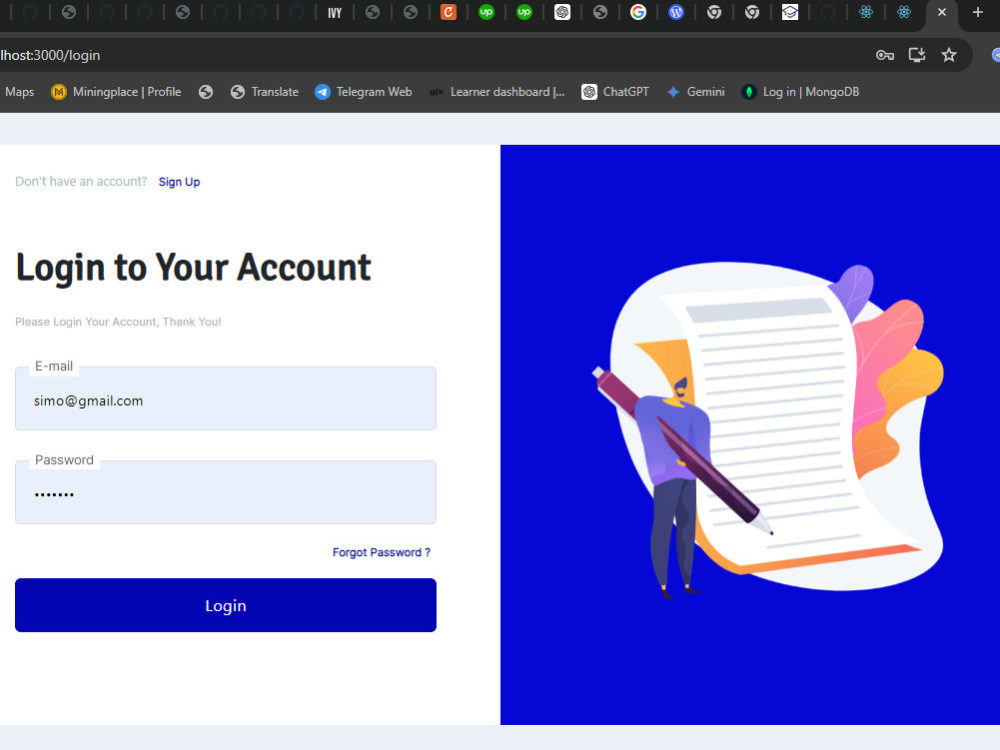
Task: Open the Learner dashboard bookmark
Action: coord(497,92)
